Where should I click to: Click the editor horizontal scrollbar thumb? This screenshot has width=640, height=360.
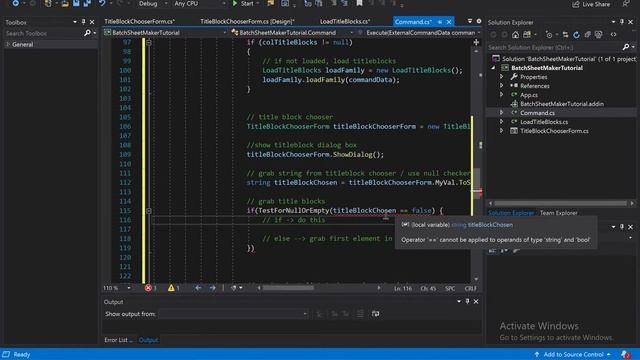pos(288,288)
